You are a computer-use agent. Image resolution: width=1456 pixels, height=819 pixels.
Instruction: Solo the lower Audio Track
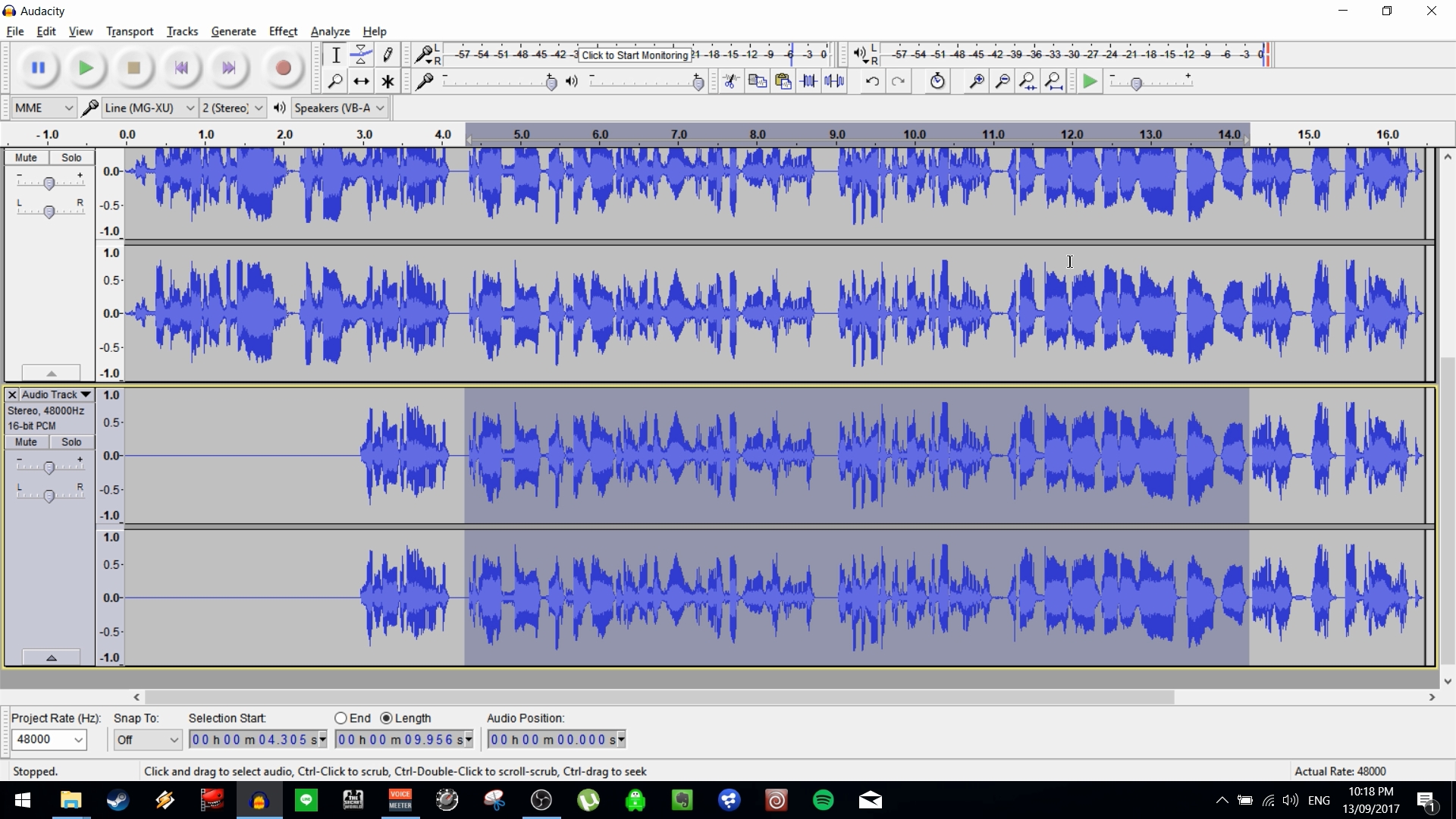71,442
